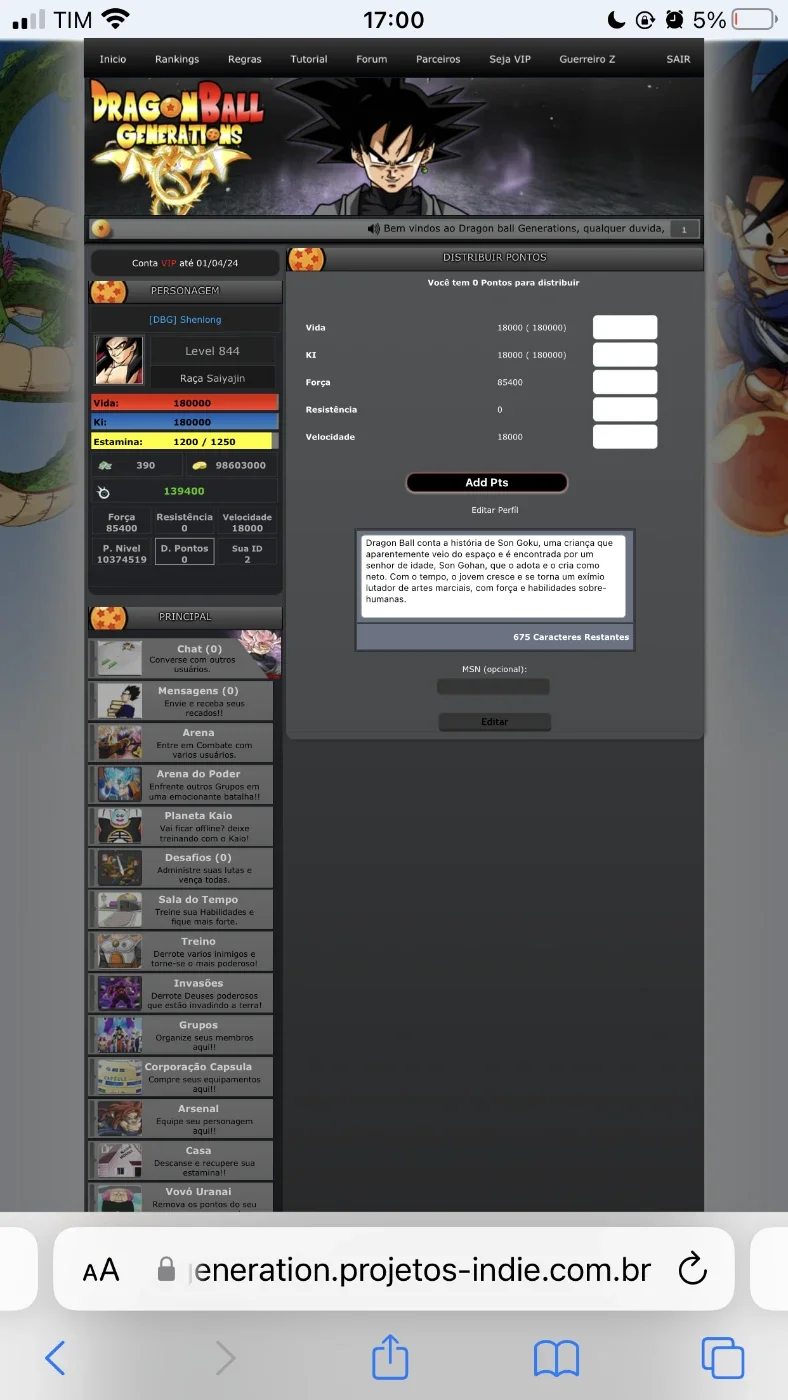788x1400 pixels.
Task: Tap Safari bookmarks icon
Action: coord(557,1359)
